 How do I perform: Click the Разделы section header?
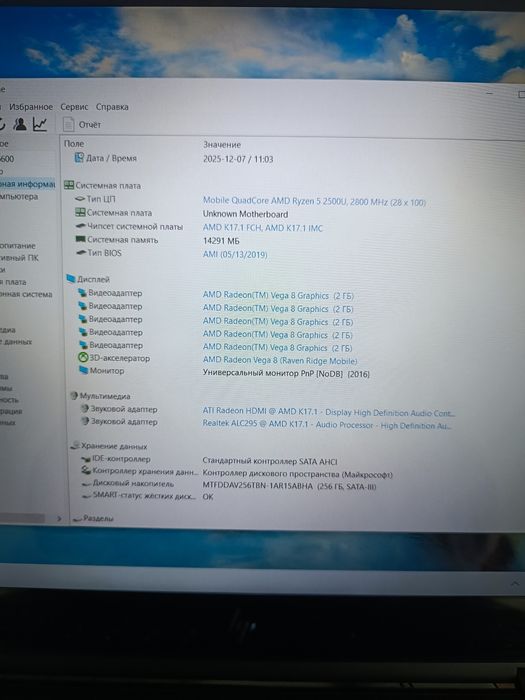94,518
